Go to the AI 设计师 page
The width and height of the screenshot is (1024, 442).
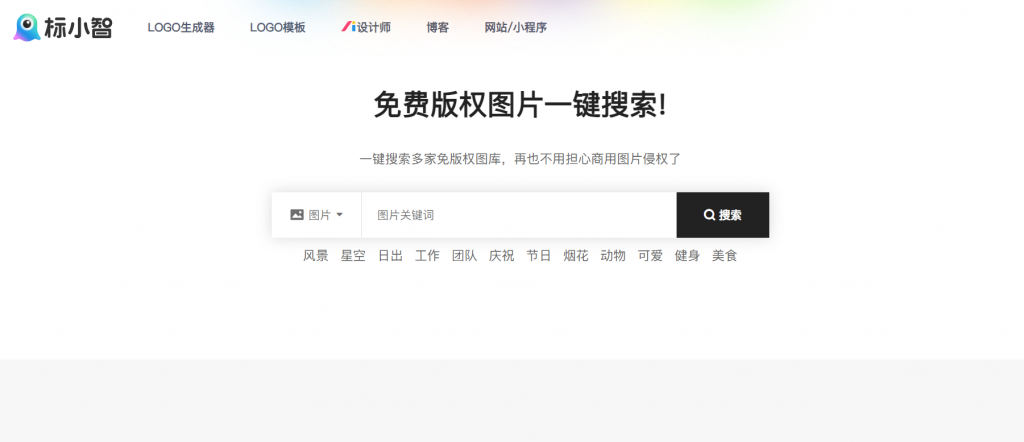(x=366, y=27)
